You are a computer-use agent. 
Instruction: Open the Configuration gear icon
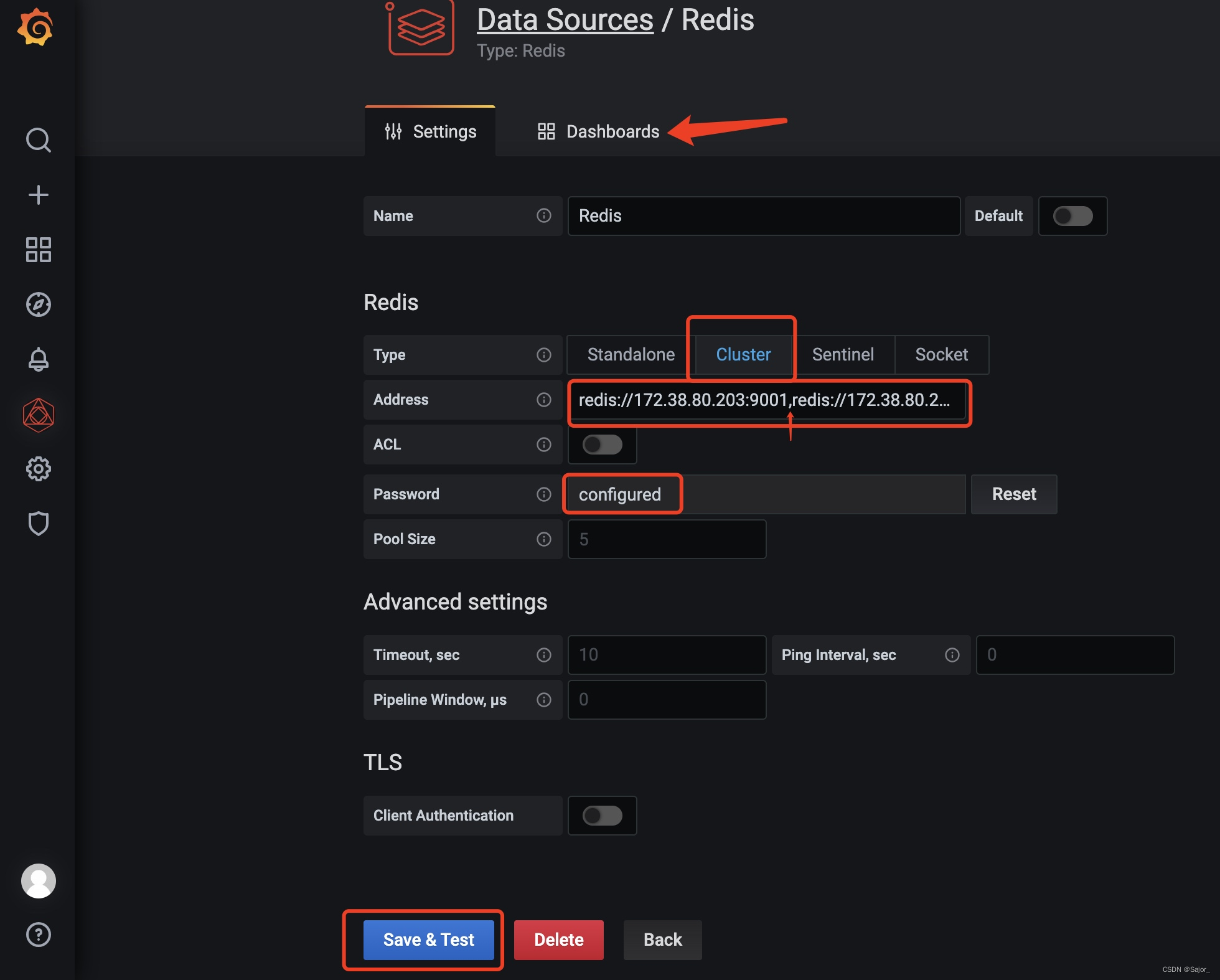click(38, 469)
